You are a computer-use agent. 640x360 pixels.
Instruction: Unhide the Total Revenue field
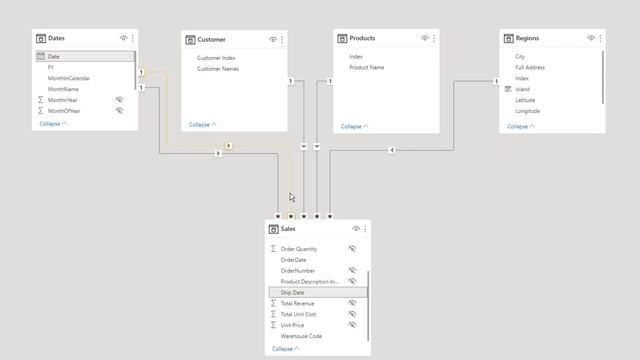(352, 303)
